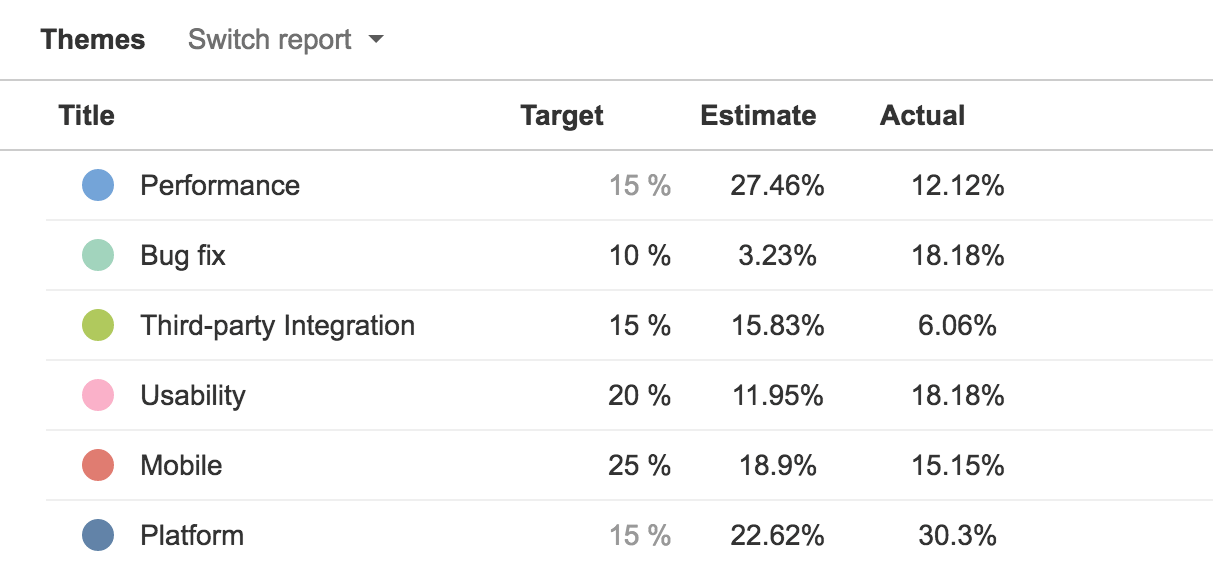Select the red Mobile color dot

(97, 465)
